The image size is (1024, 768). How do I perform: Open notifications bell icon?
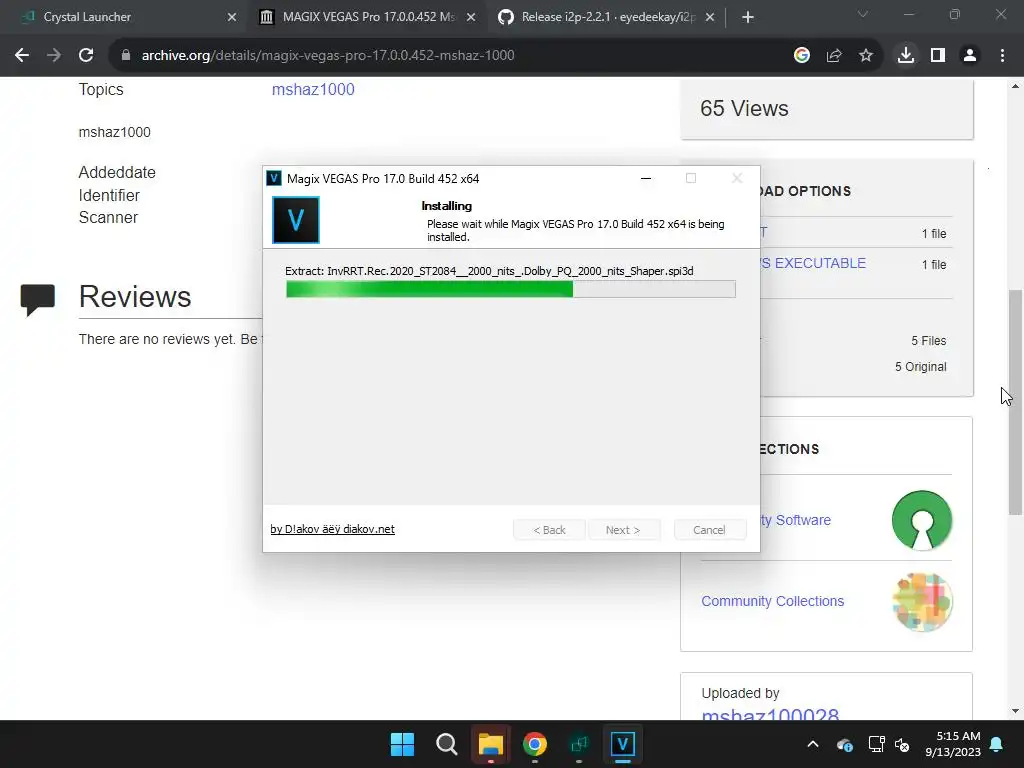point(997,744)
